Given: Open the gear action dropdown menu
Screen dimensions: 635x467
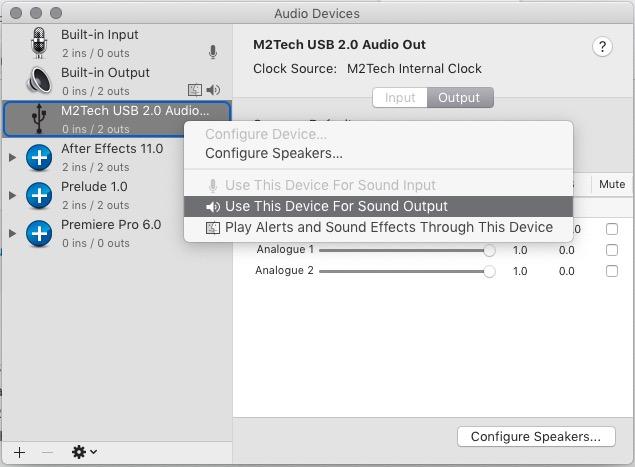Looking at the screenshot, I should (84, 452).
